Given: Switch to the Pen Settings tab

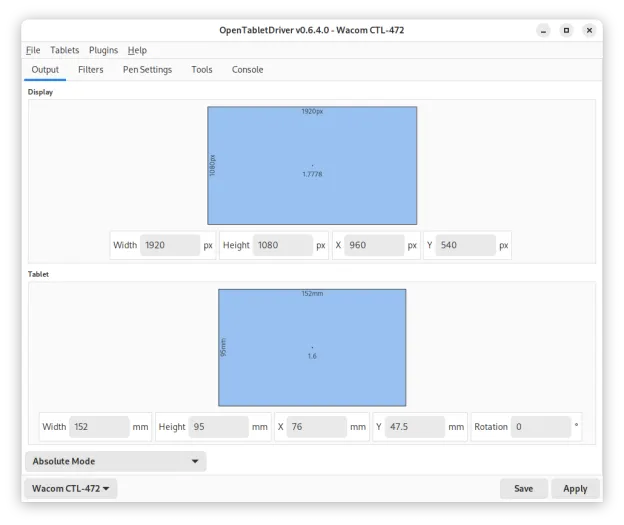Looking at the screenshot, I should (147, 70).
